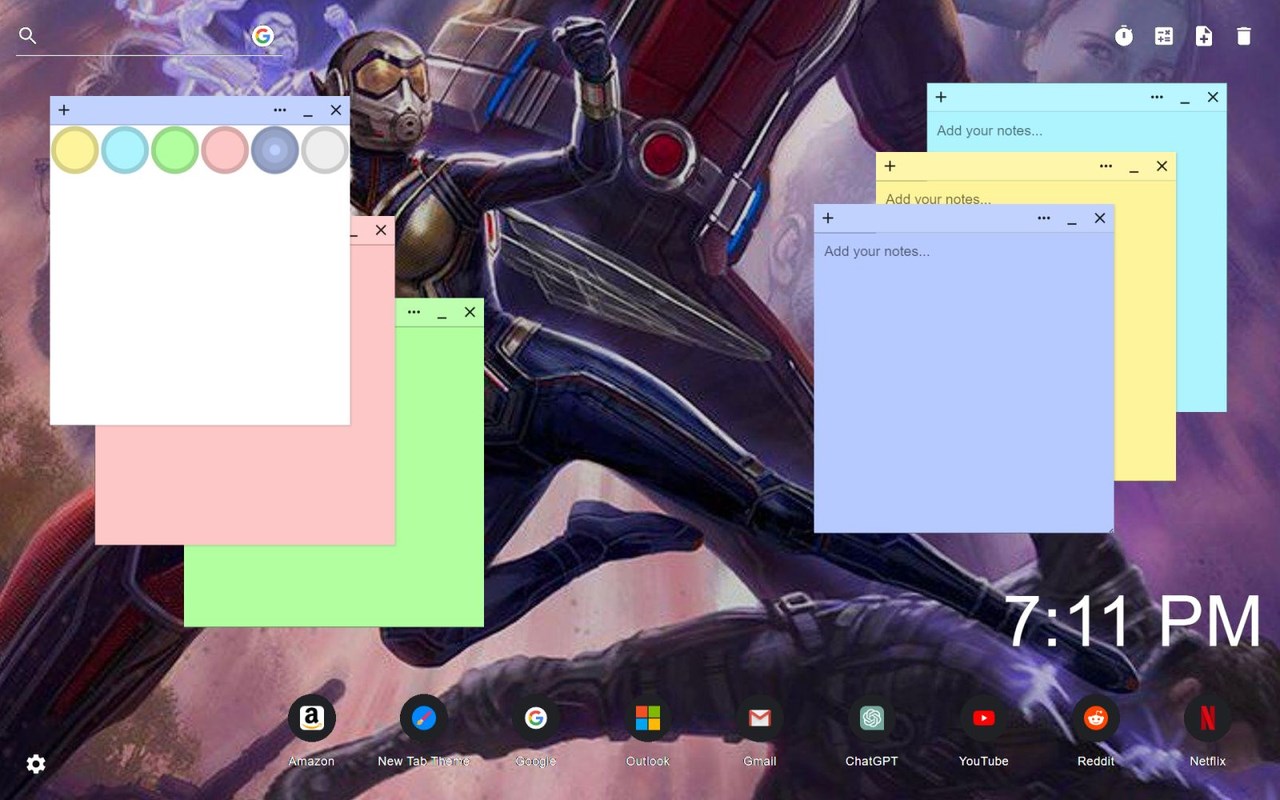Close the green sticky note
The height and width of the screenshot is (800, 1280).
click(x=470, y=312)
